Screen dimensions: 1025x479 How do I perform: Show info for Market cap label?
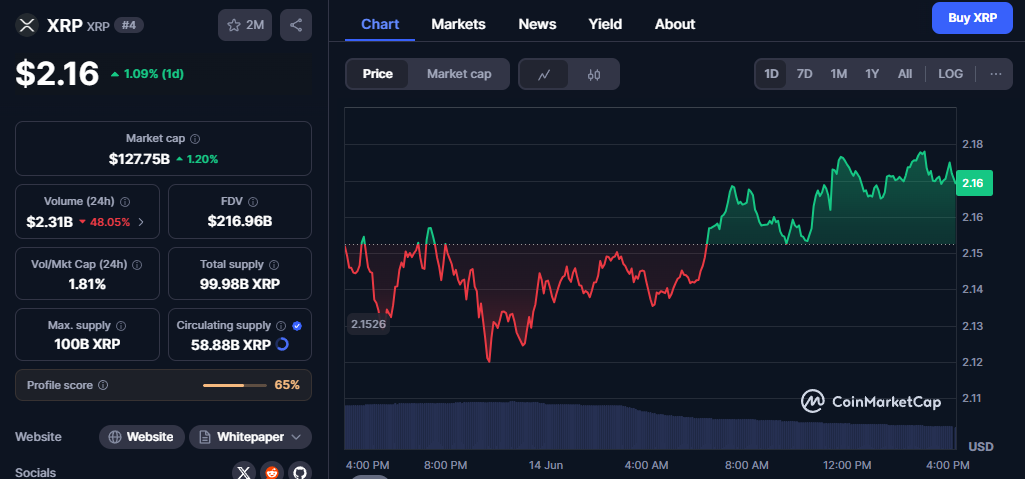click(x=195, y=139)
